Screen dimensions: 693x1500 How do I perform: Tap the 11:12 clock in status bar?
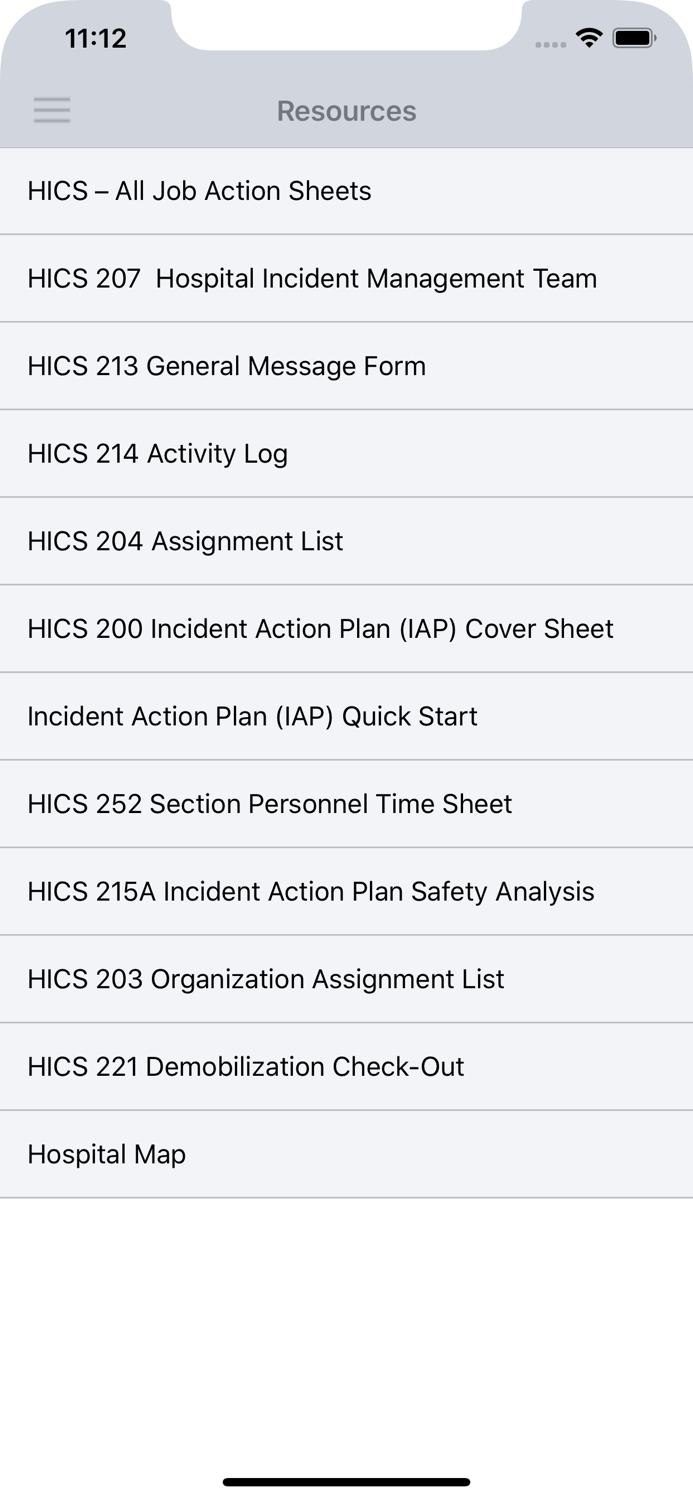(95, 39)
